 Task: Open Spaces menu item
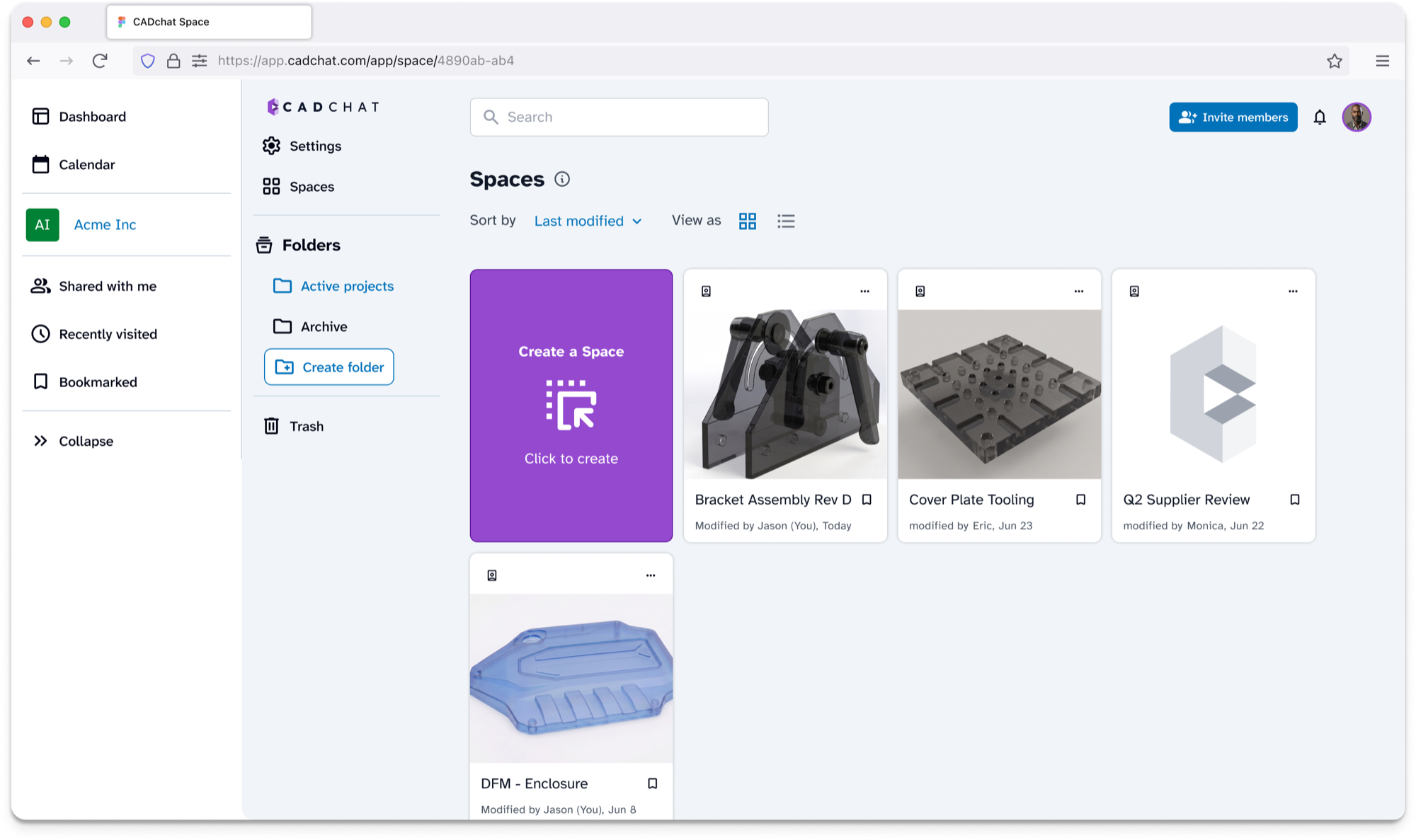pos(298,186)
